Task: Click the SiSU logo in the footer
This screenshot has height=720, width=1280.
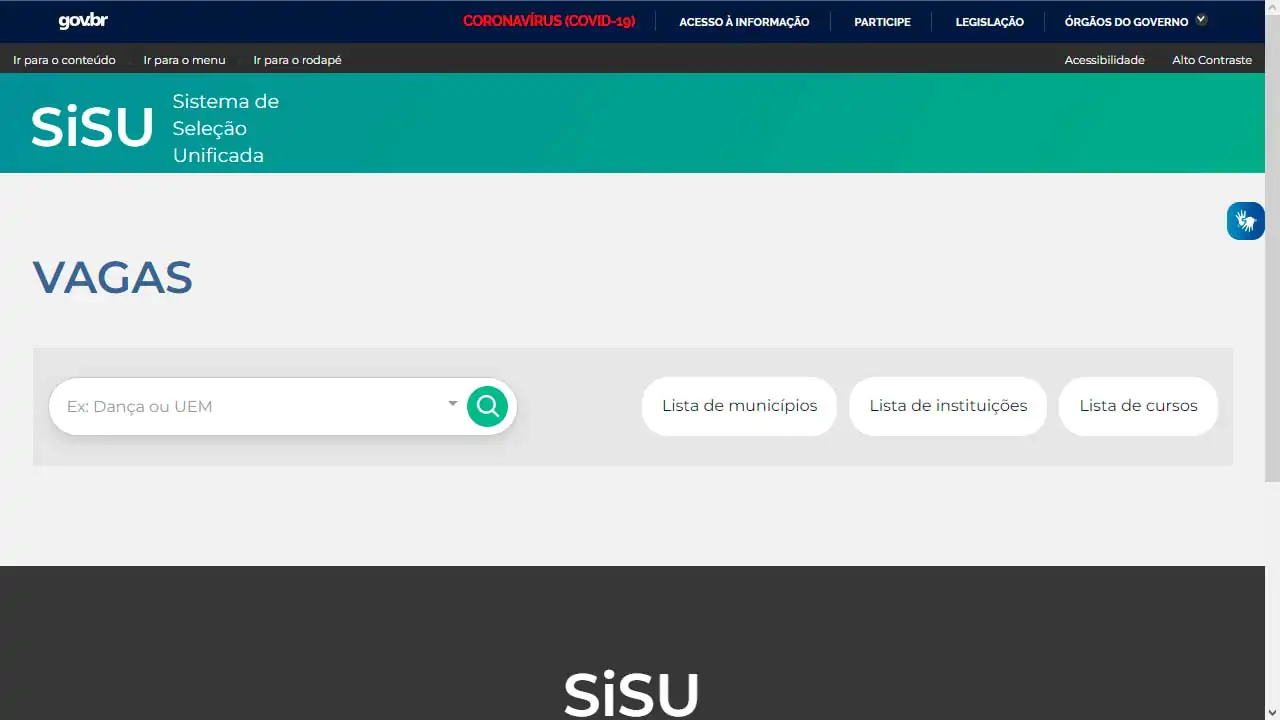Action: [631, 693]
